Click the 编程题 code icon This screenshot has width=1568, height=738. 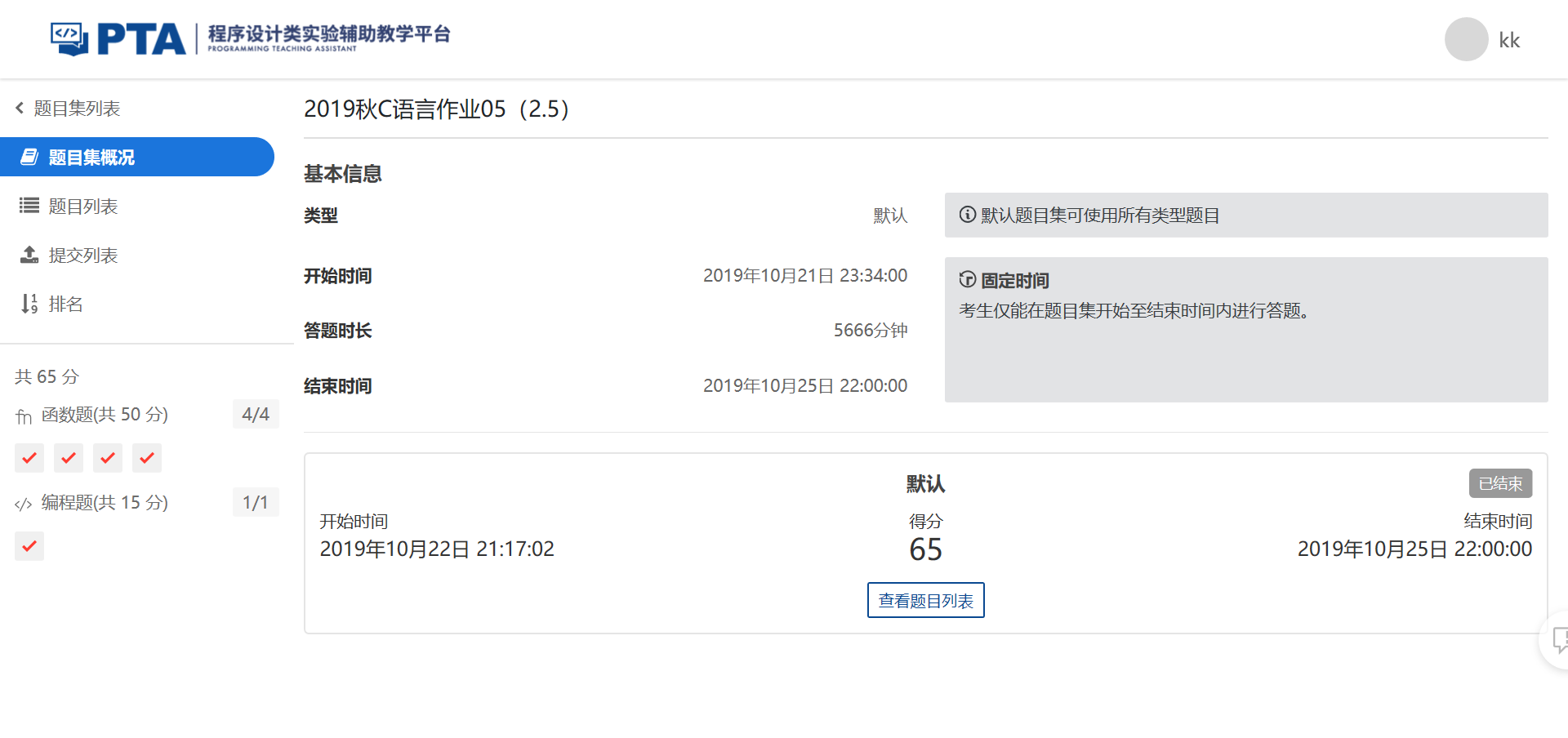coord(24,505)
